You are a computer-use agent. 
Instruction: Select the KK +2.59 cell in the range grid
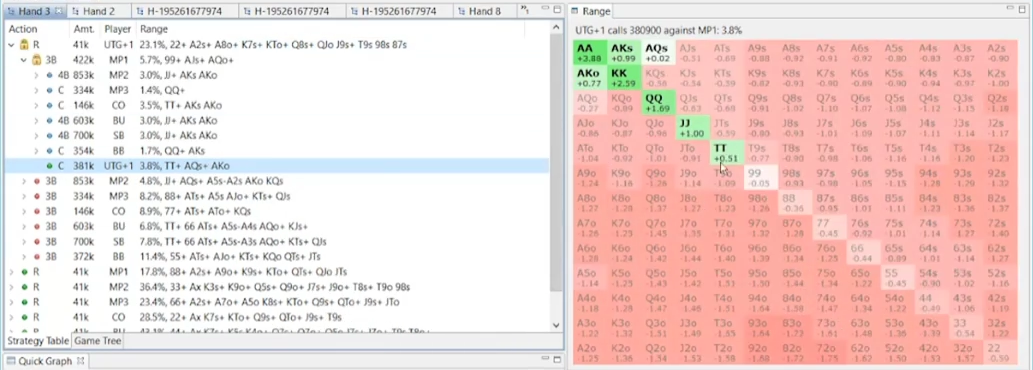(625, 78)
